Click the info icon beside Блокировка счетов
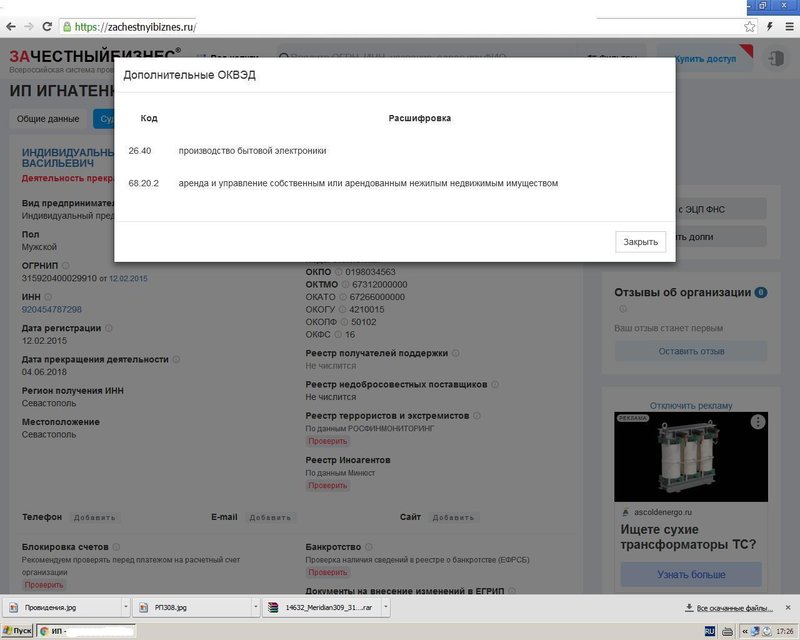800x640 pixels. (x=116, y=547)
